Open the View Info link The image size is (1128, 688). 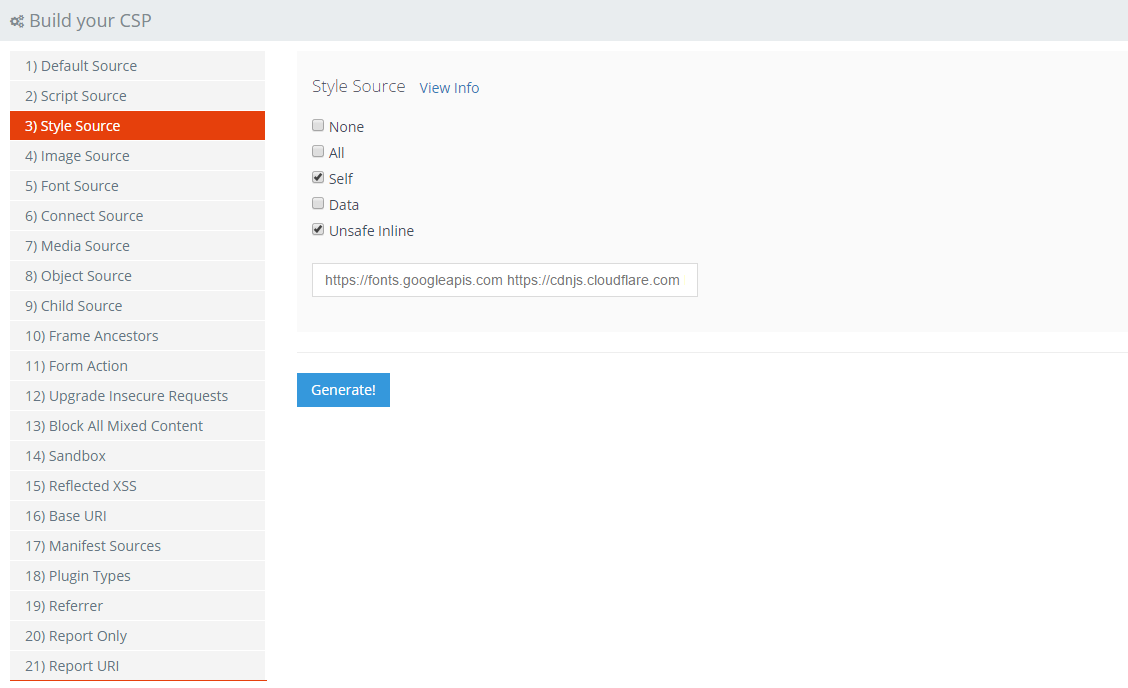[x=449, y=88]
